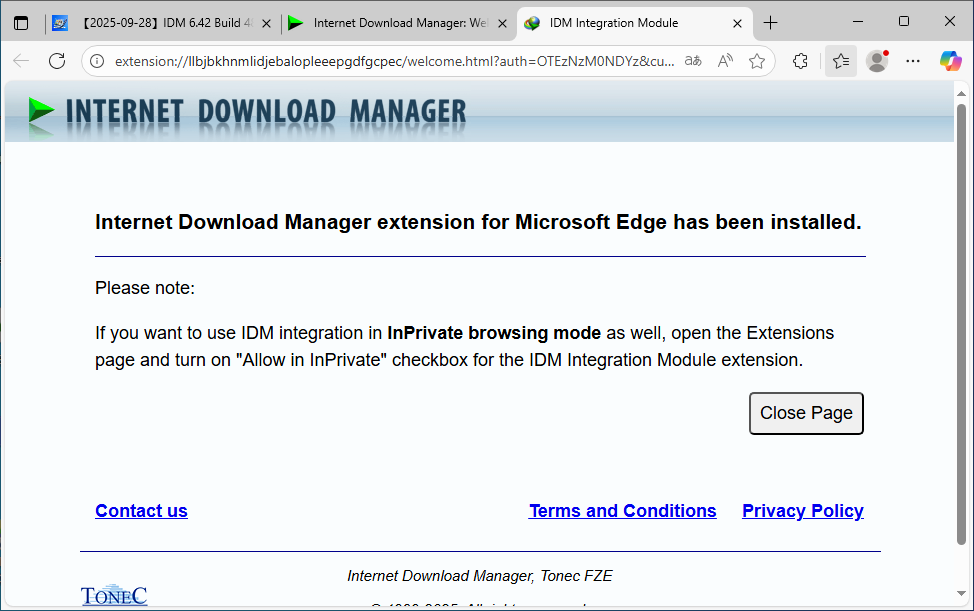The image size is (974, 611).
Task: Switch to IDM 6.42 Build tab
Action: click(160, 23)
